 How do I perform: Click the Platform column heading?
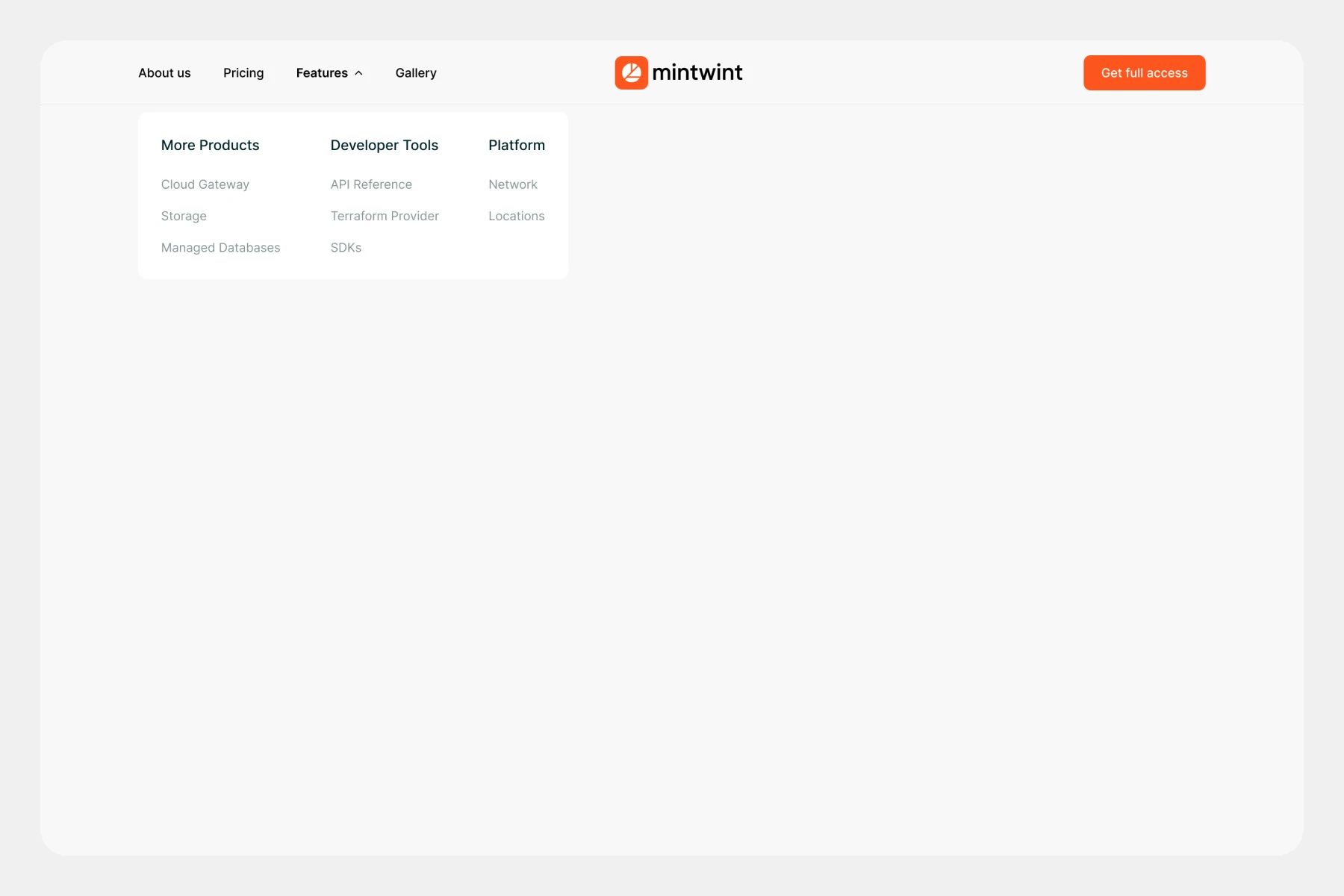coord(517,146)
